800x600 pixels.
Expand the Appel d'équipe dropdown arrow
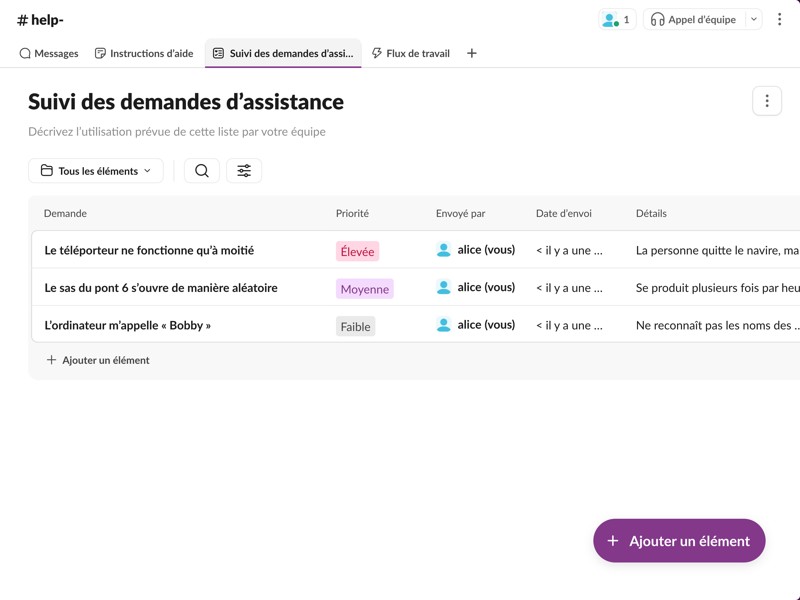coord(754,19)
